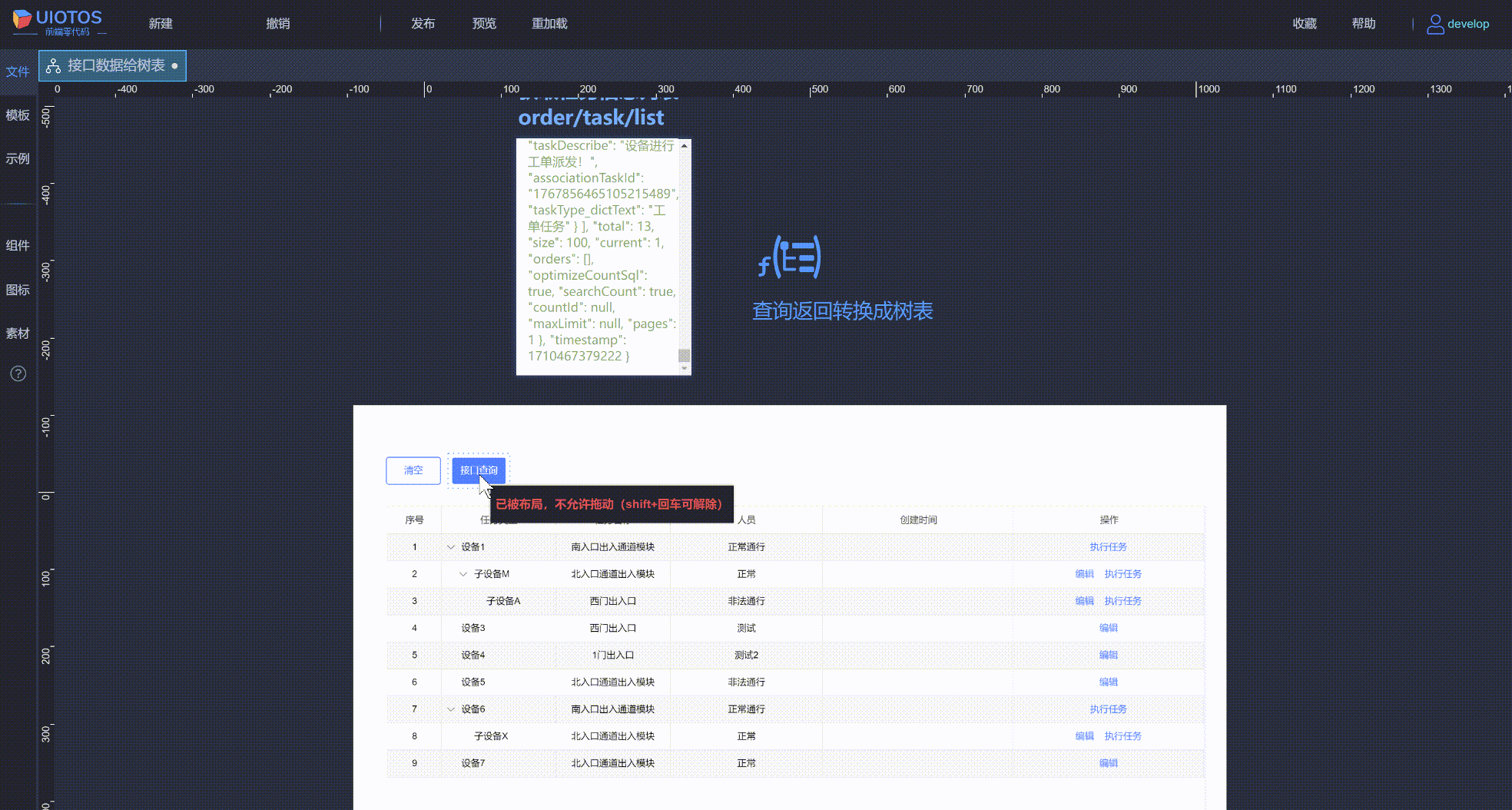This screenshot has width=1512, height=810.
Task: Open the 模板 templates panel
Action: coord(18,115)
